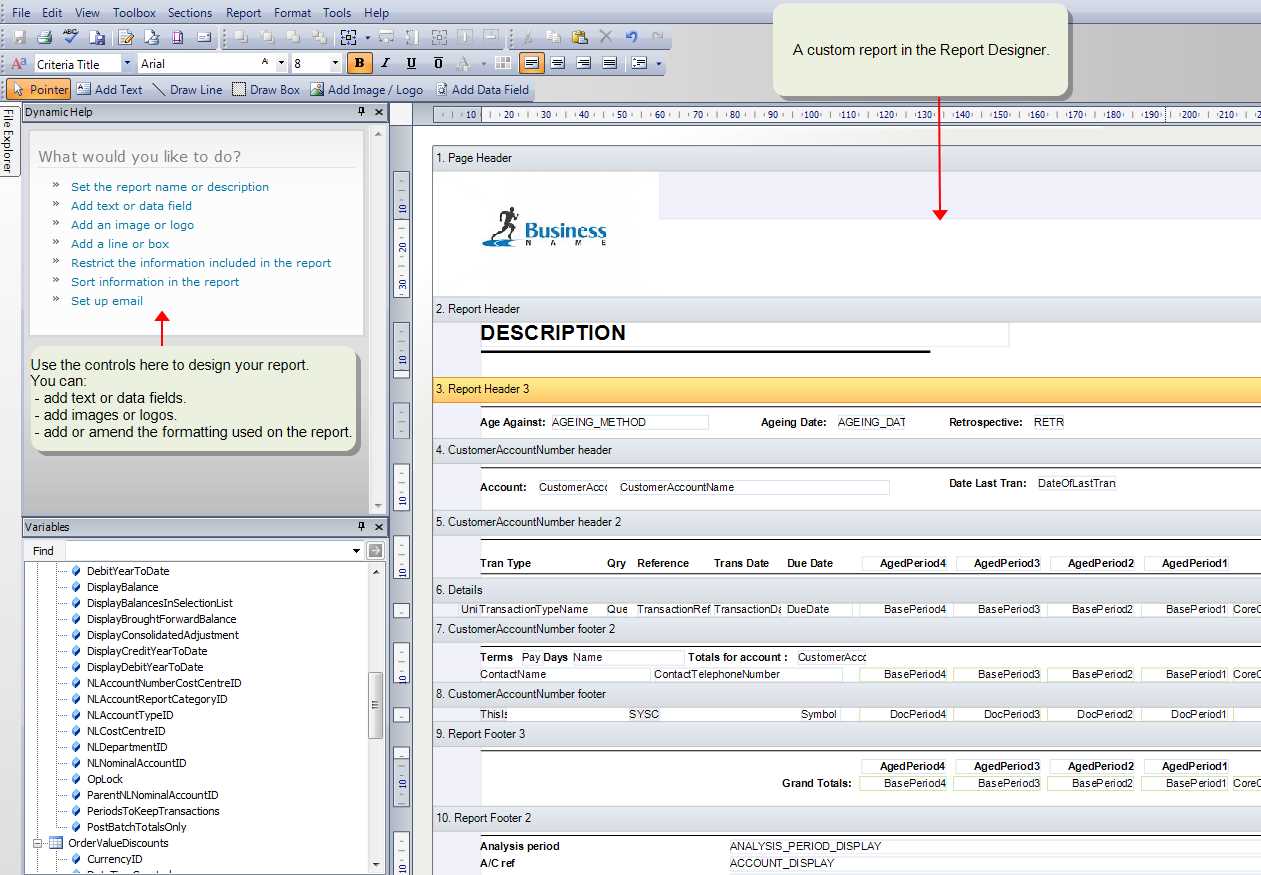Activate the Pointer tool
The height and width of the screenshot is (875, 1261).
coord(39,89)
